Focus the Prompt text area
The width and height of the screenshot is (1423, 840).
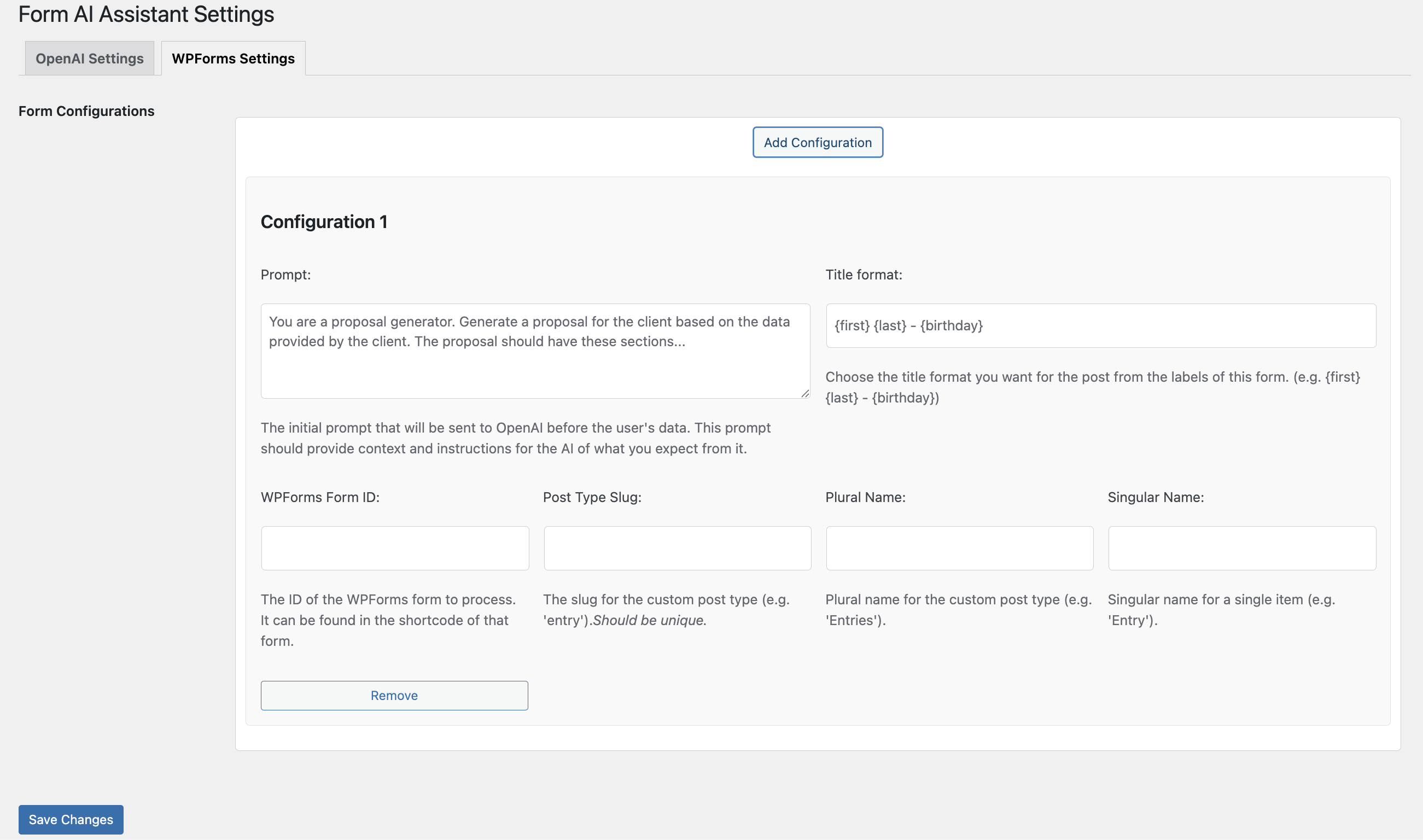(535, 351)
